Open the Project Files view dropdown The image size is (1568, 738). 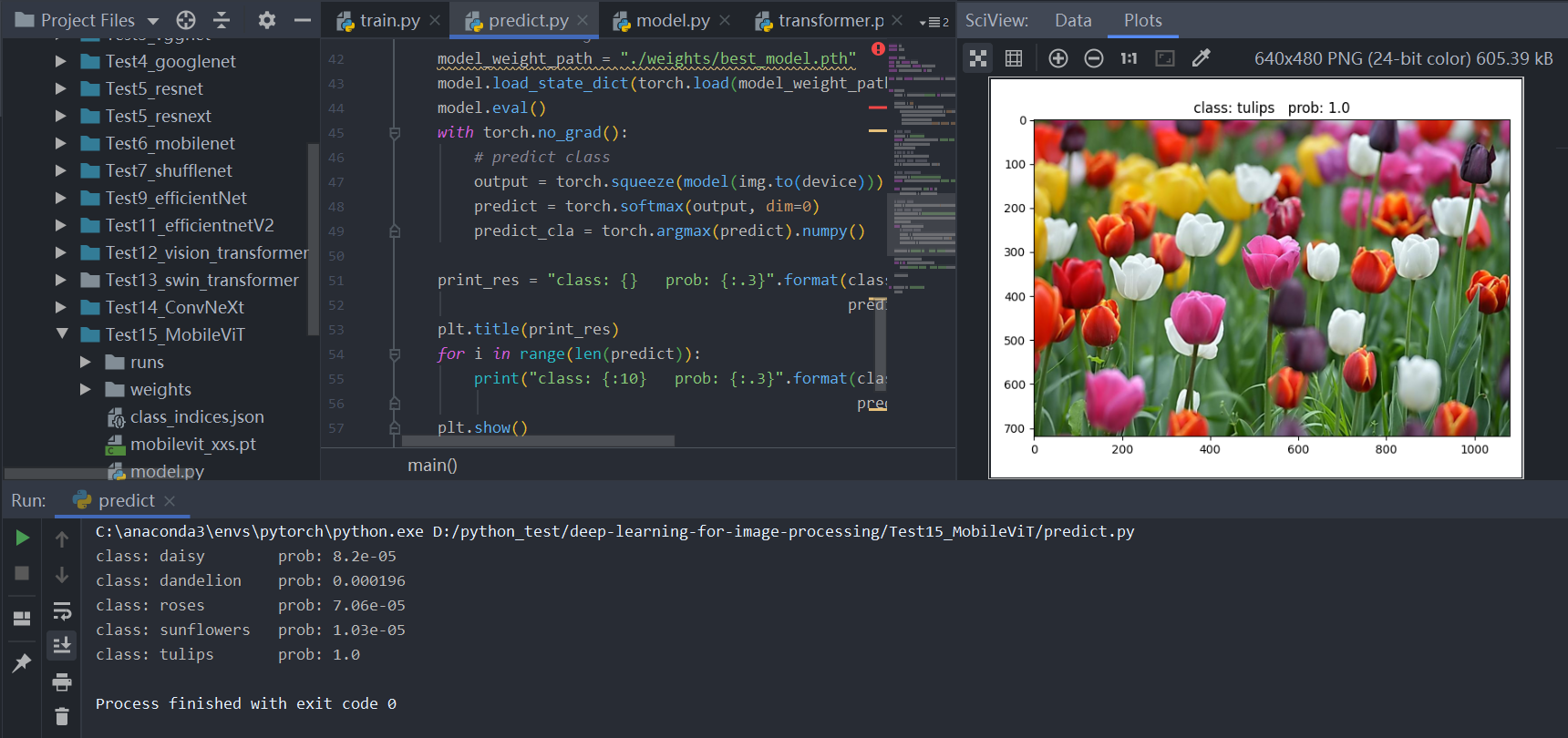point(153,21)
